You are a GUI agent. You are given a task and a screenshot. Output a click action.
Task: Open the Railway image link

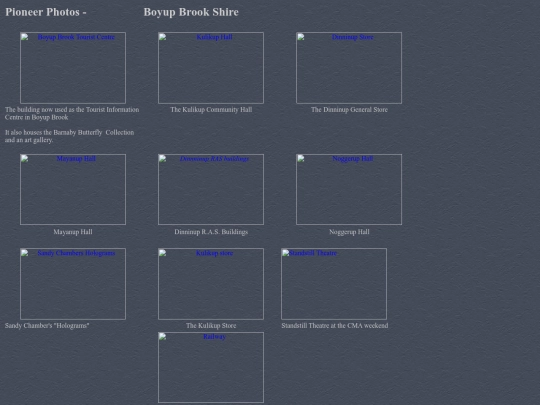(x=211, y=367)
